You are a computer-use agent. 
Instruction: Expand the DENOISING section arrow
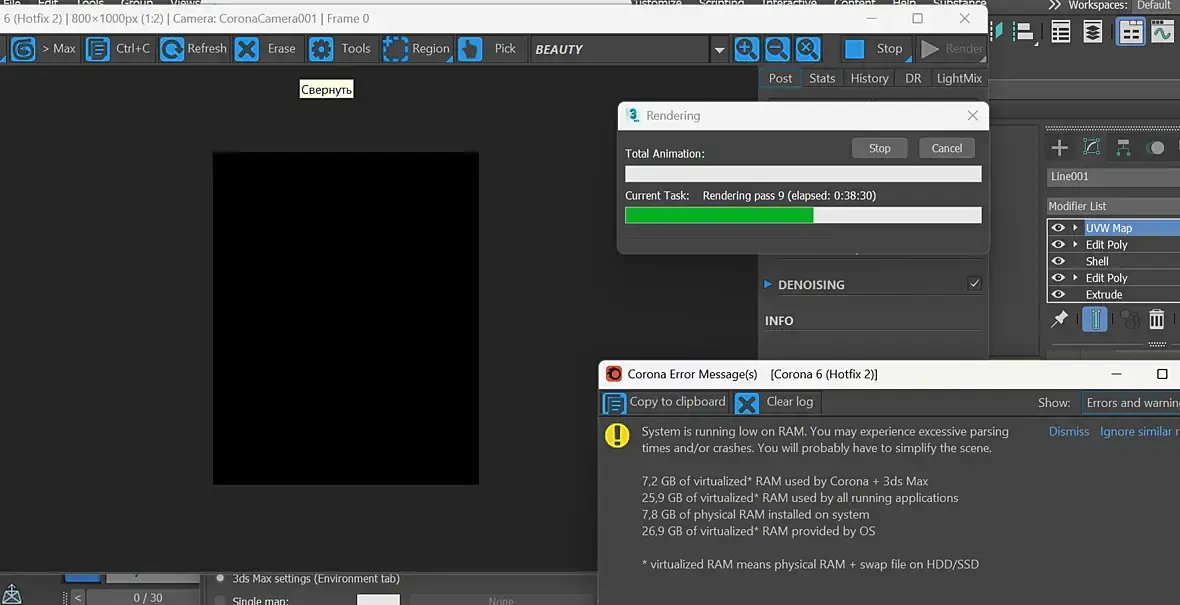click(x=768, y=284)
